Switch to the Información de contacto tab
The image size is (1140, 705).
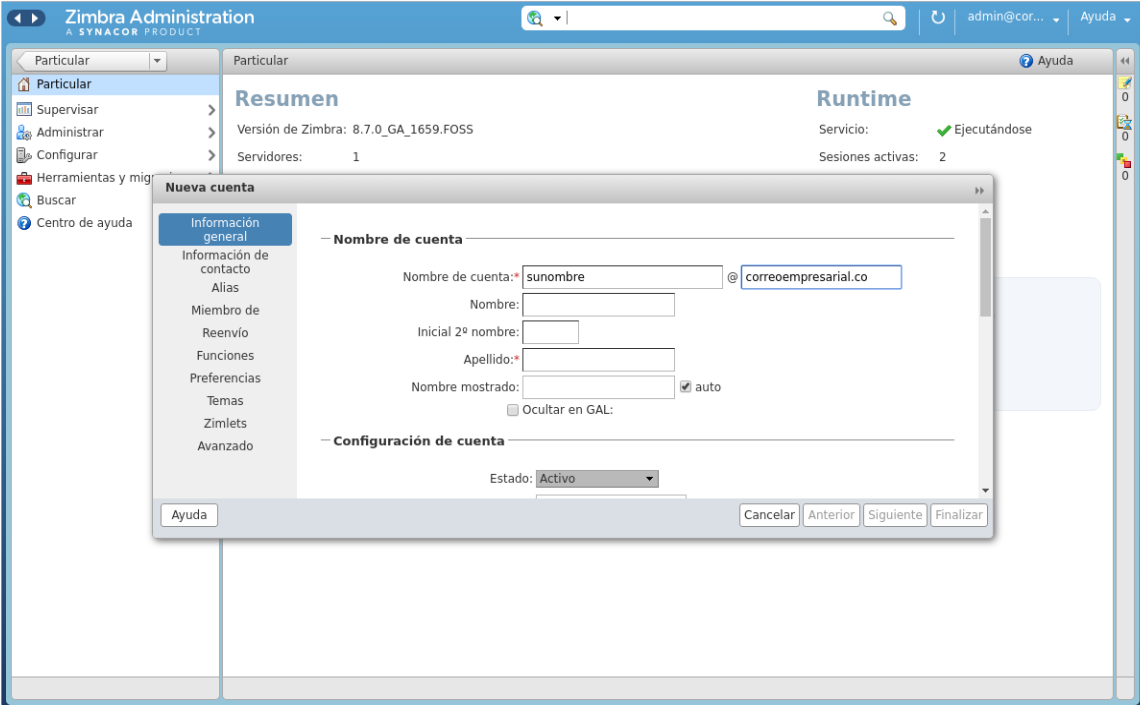[225, 262]
